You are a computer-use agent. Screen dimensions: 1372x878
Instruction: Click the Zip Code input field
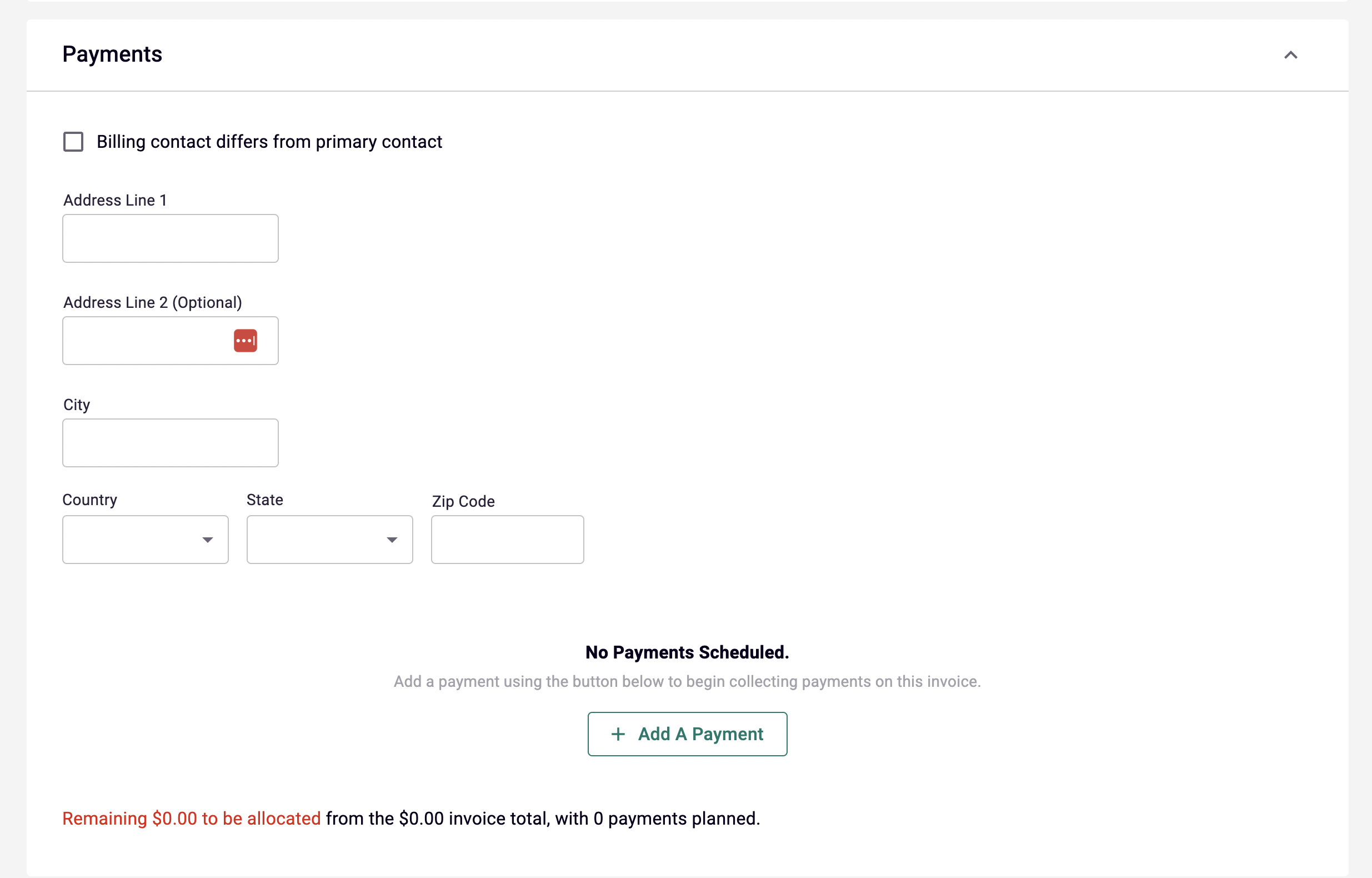(x=507, y=540)
